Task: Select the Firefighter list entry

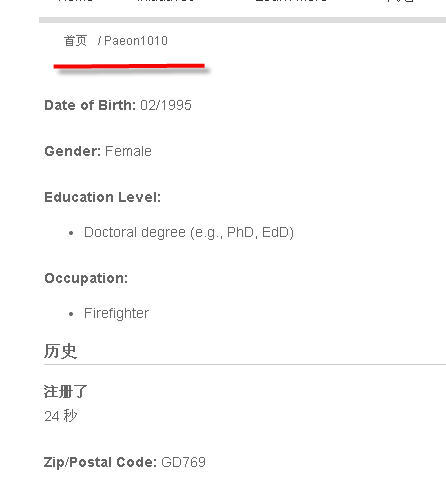Action: click(x=116, y=313)
